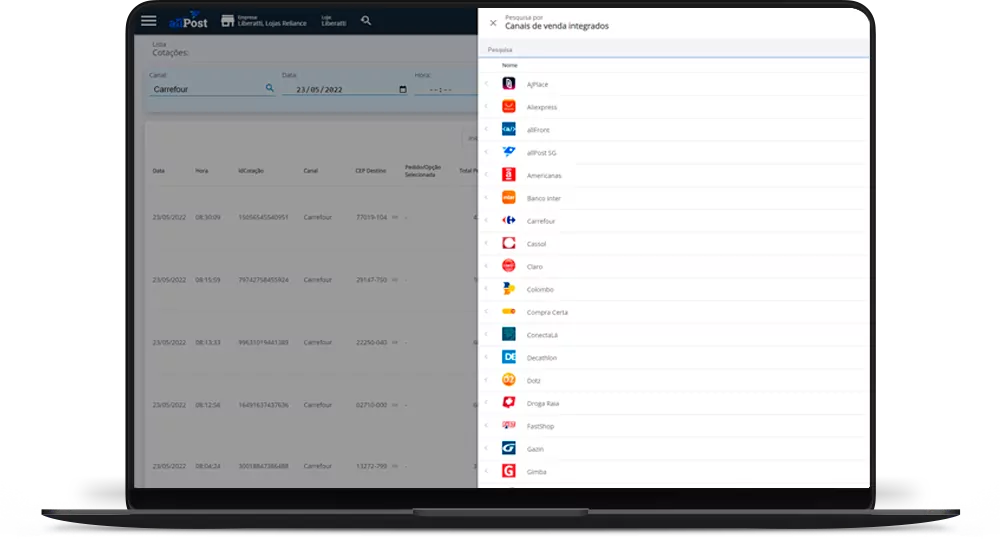Click the Pesquisa search input field

[x=670, y=49]
